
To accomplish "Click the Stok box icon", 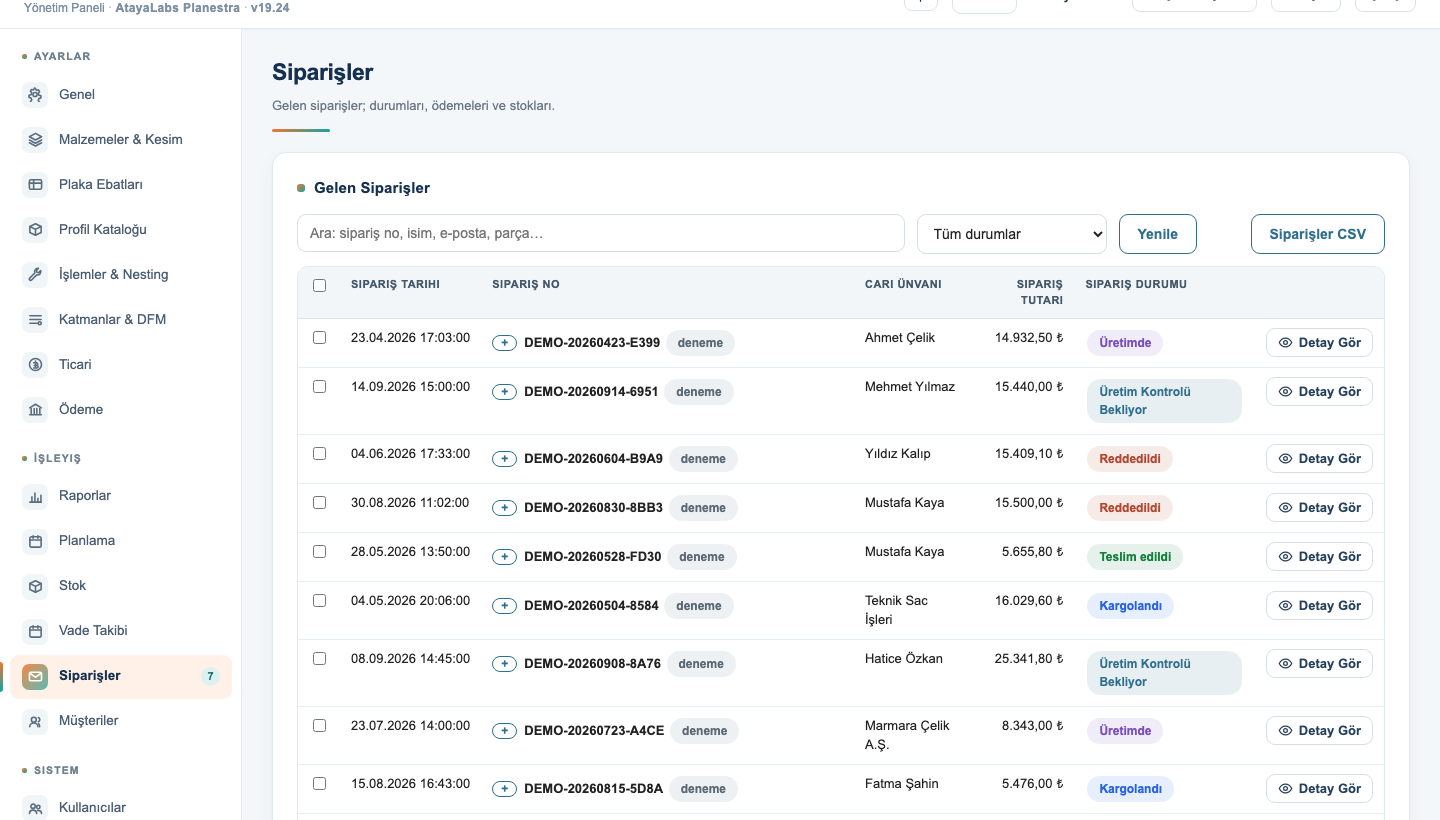I will click(x=35, y=586).
